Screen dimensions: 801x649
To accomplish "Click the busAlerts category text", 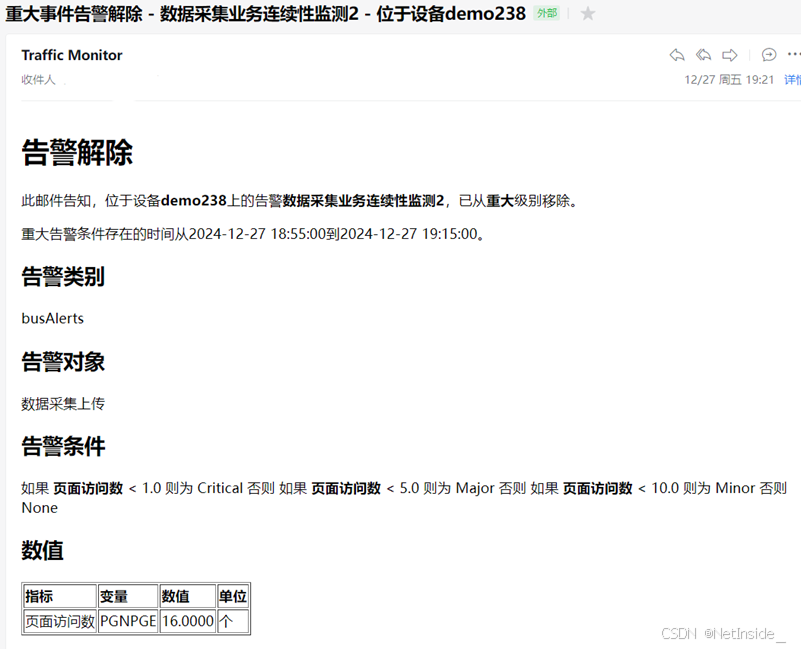I will pos(53,318).
